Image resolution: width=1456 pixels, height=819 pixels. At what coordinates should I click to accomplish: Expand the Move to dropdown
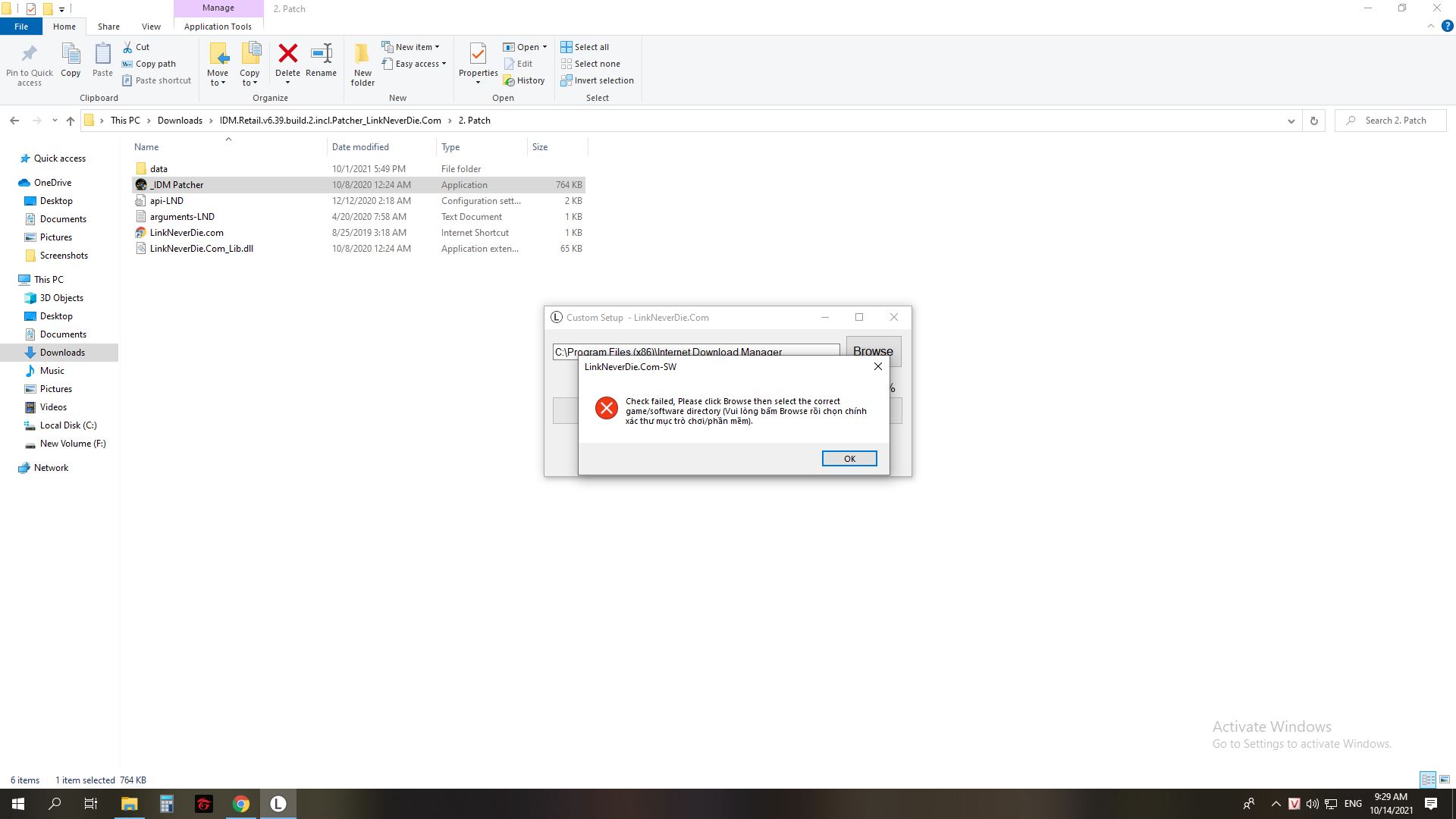click(218, 64)
